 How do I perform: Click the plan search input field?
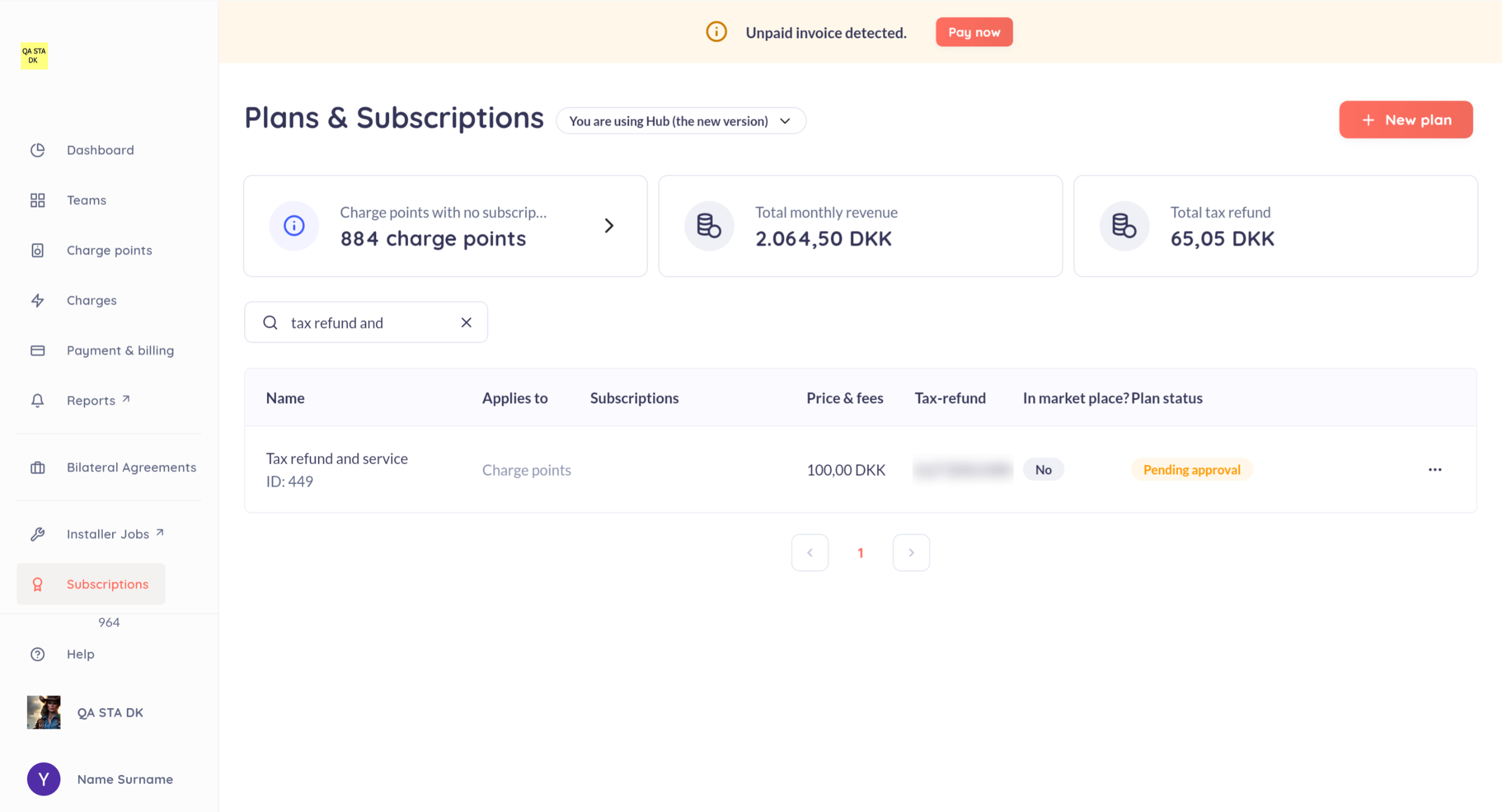coord(370,323)
